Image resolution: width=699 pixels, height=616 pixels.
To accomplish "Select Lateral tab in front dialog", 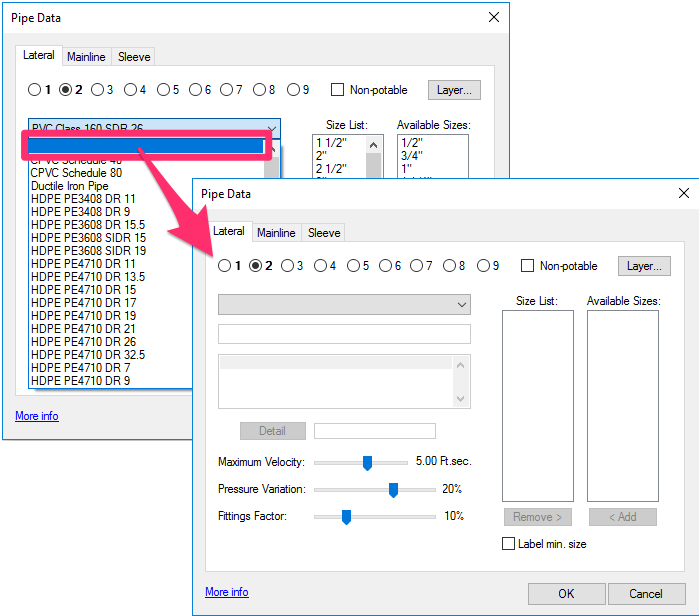I will click(x=229, y=231).
